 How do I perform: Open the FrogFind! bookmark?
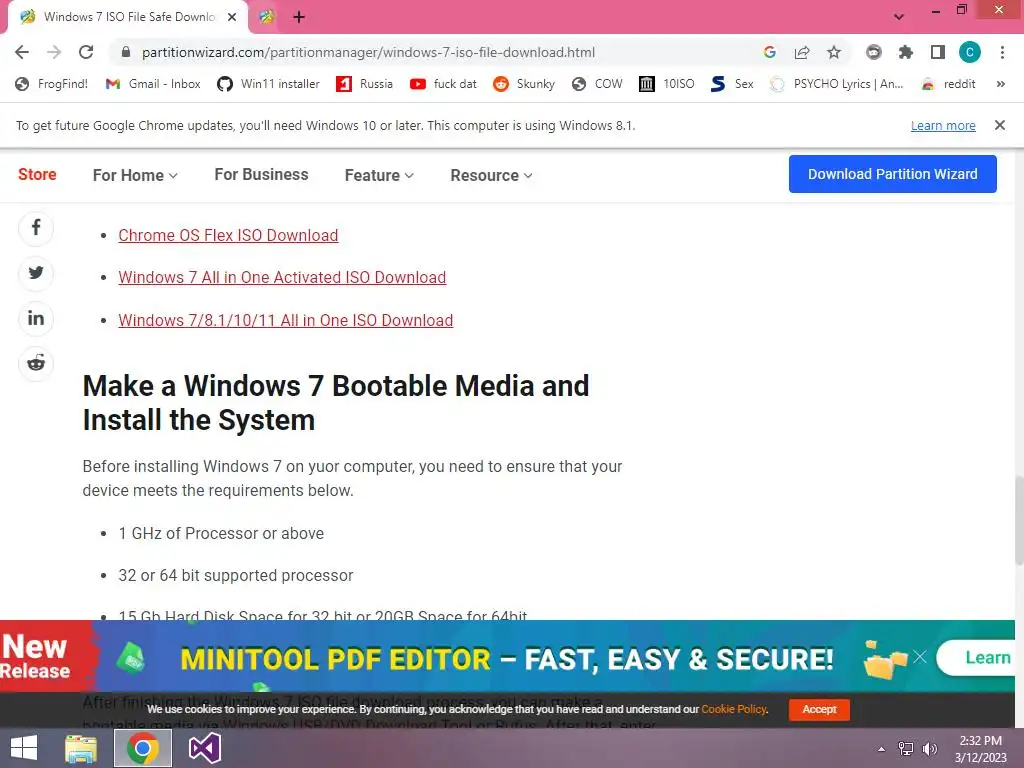(x=52, y=84)
